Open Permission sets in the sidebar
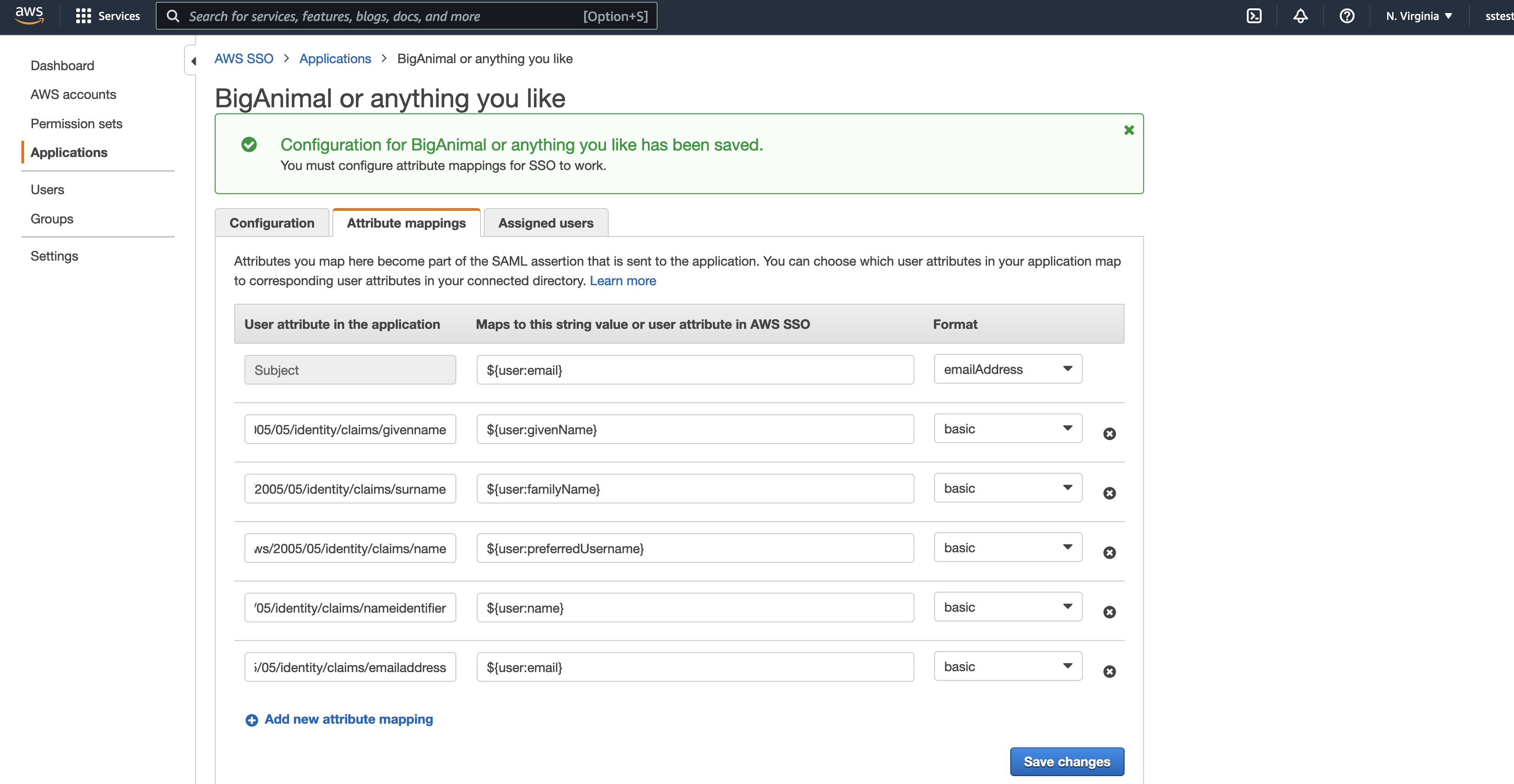 (x=76, y=124)
